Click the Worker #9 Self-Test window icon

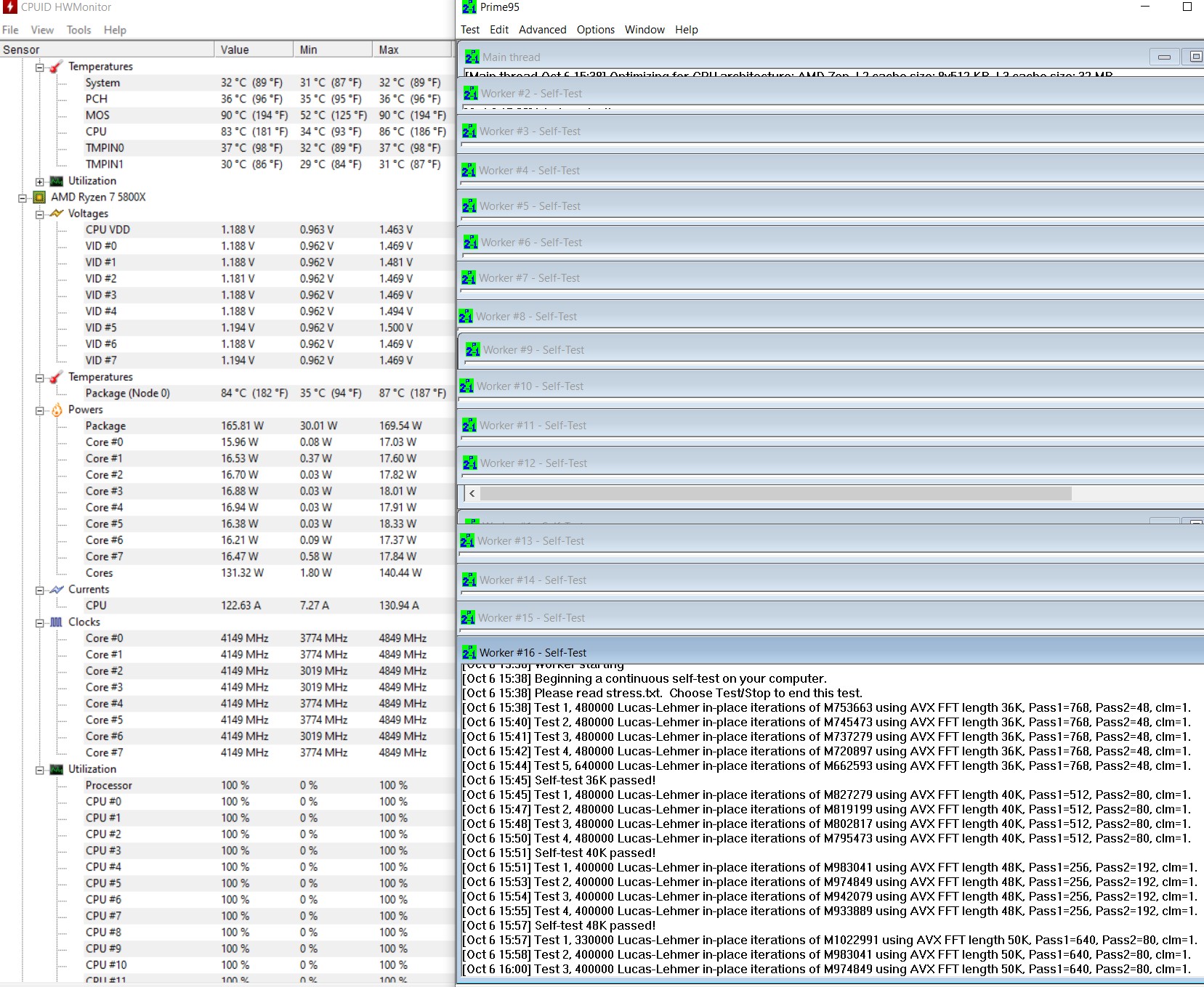(473, 350)
